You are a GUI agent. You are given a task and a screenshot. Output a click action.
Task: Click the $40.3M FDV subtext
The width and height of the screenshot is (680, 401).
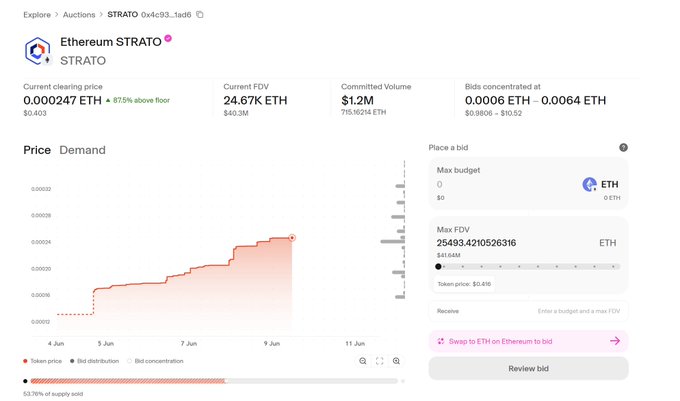pyautogui.click(x=235, y=113)
